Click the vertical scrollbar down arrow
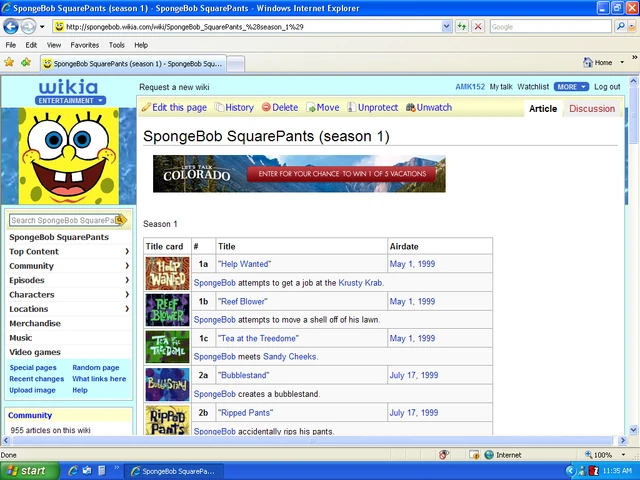 (x=633, y=429)
